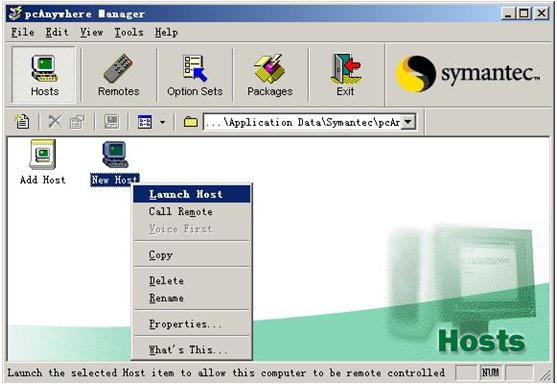Expand the Application Data path dropdown
Viewport: 557px width, 384px height.
[x=409, y=122]
